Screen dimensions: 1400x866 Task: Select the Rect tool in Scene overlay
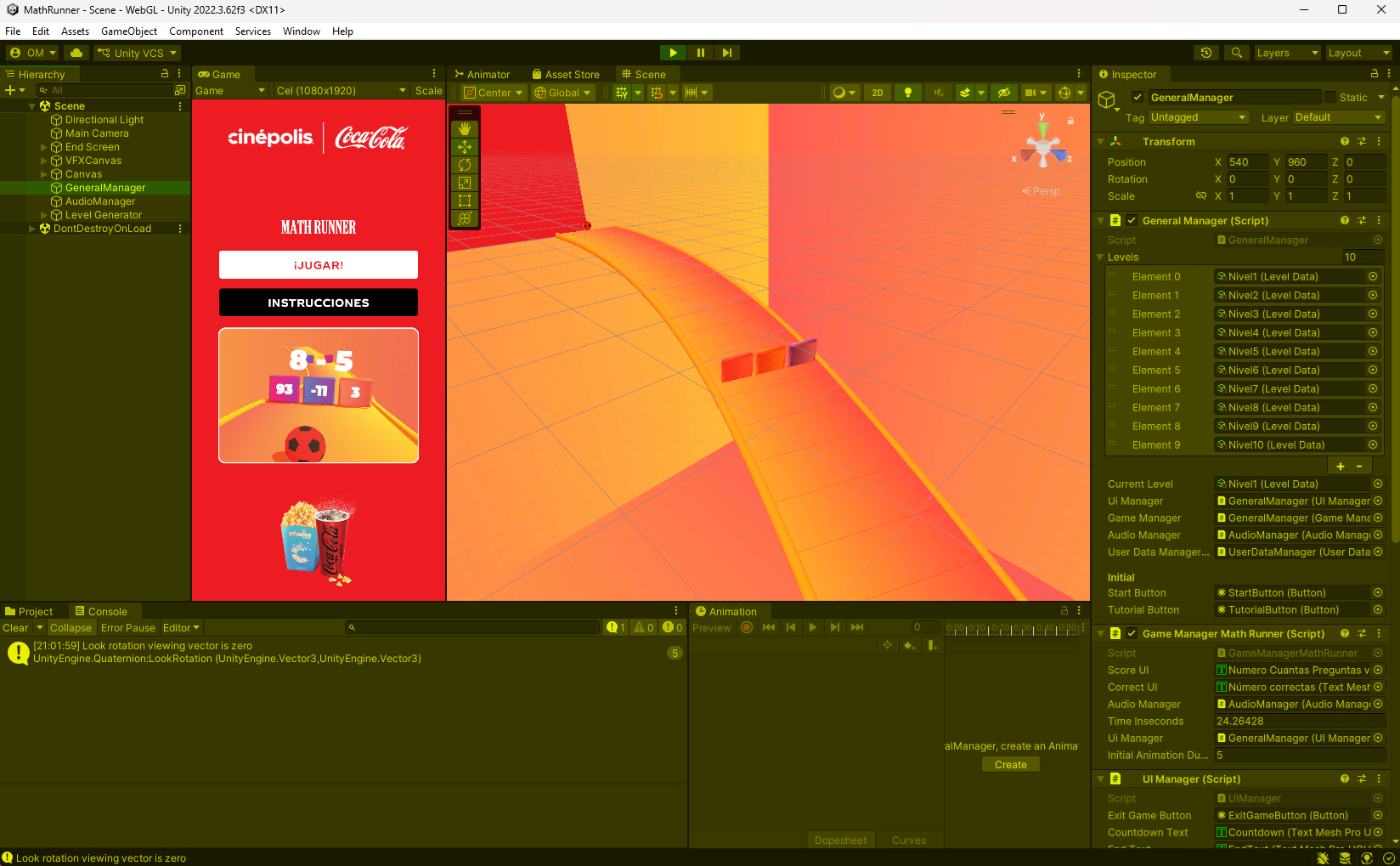click(465, 201)
